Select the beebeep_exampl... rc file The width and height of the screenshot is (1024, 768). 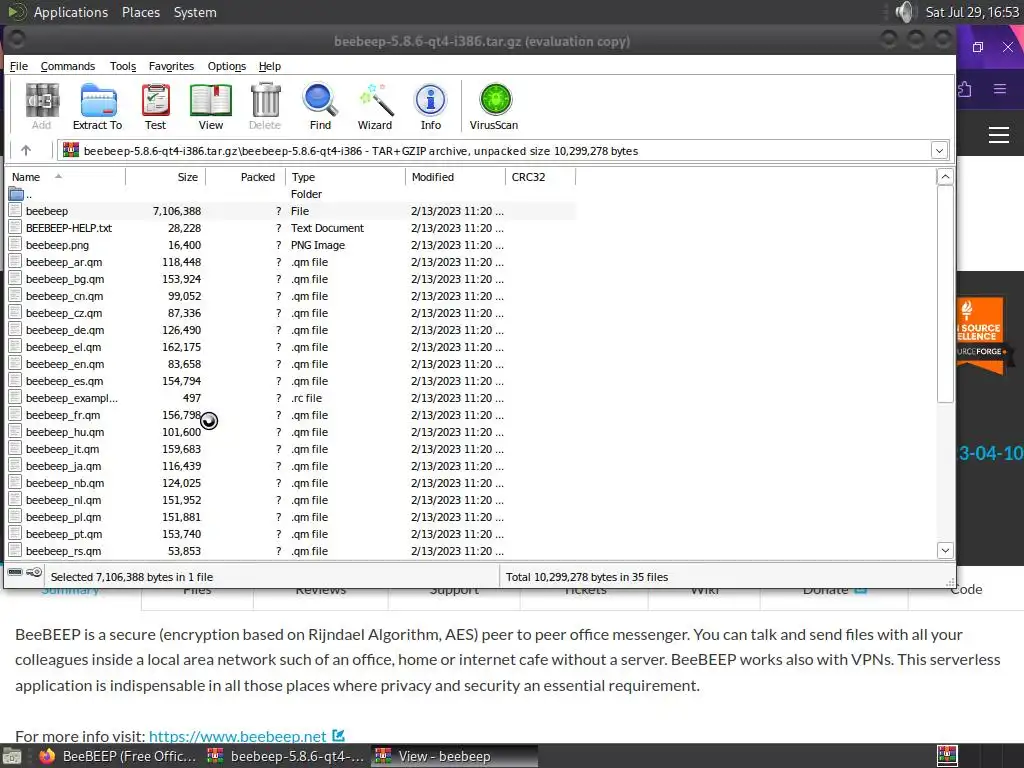291,398
